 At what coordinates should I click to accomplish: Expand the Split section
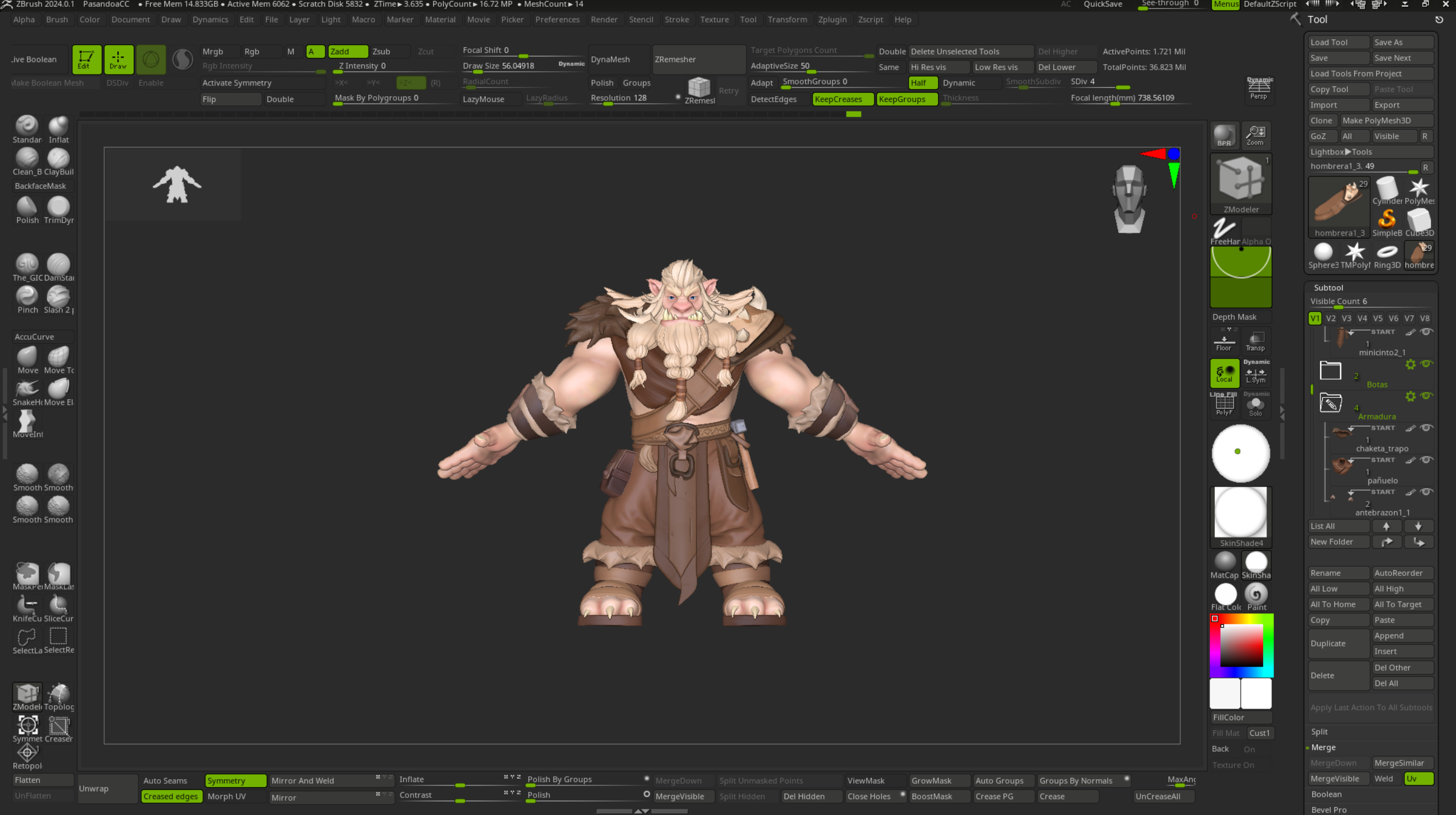(x=1319, y=732)
